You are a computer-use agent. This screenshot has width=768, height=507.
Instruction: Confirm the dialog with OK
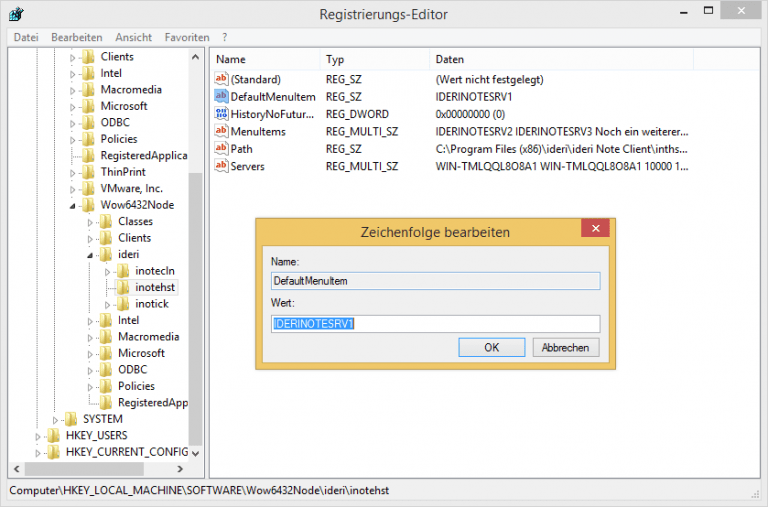tap(491, 347)
